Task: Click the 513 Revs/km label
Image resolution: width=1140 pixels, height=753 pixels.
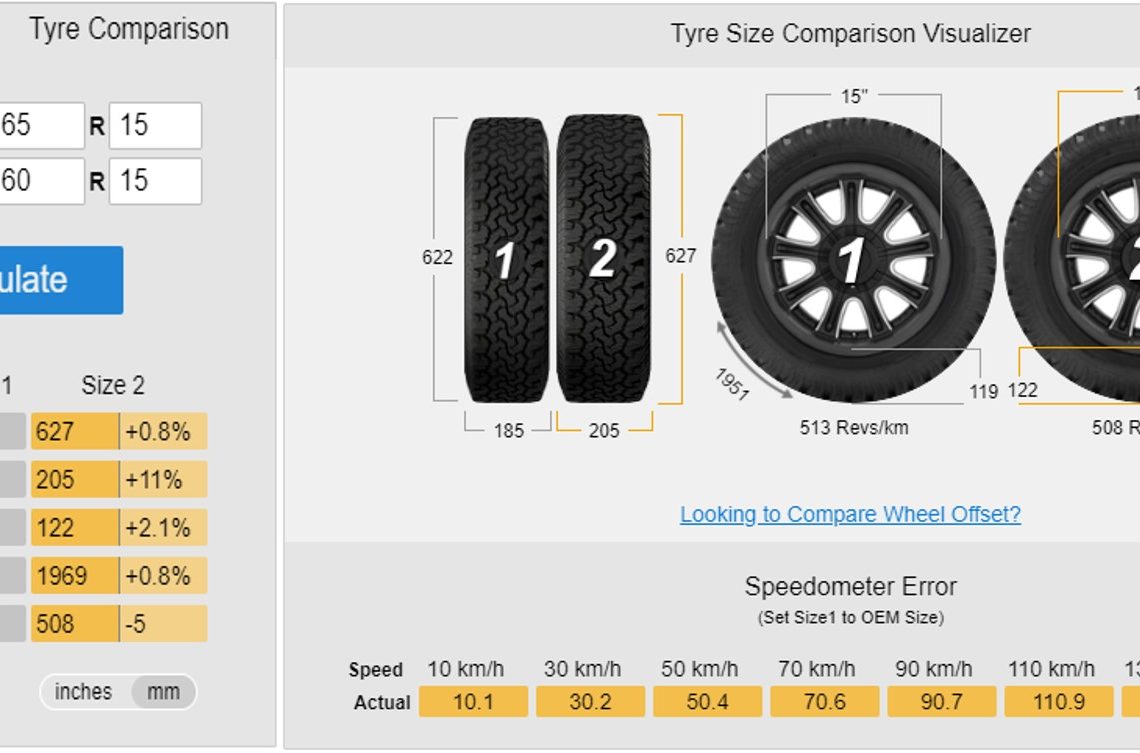Action: click(x=854, y=428)
